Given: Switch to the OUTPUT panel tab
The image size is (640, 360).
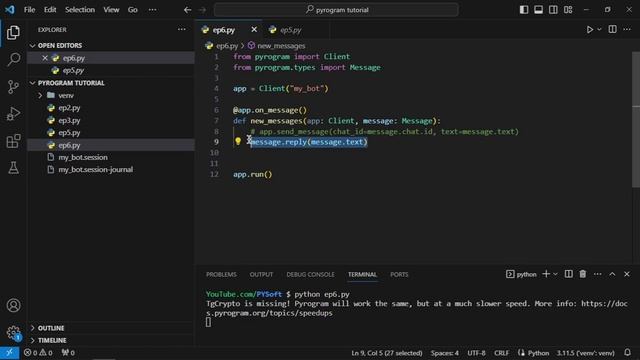Looking at the screenshot, I should pos(261,275).
